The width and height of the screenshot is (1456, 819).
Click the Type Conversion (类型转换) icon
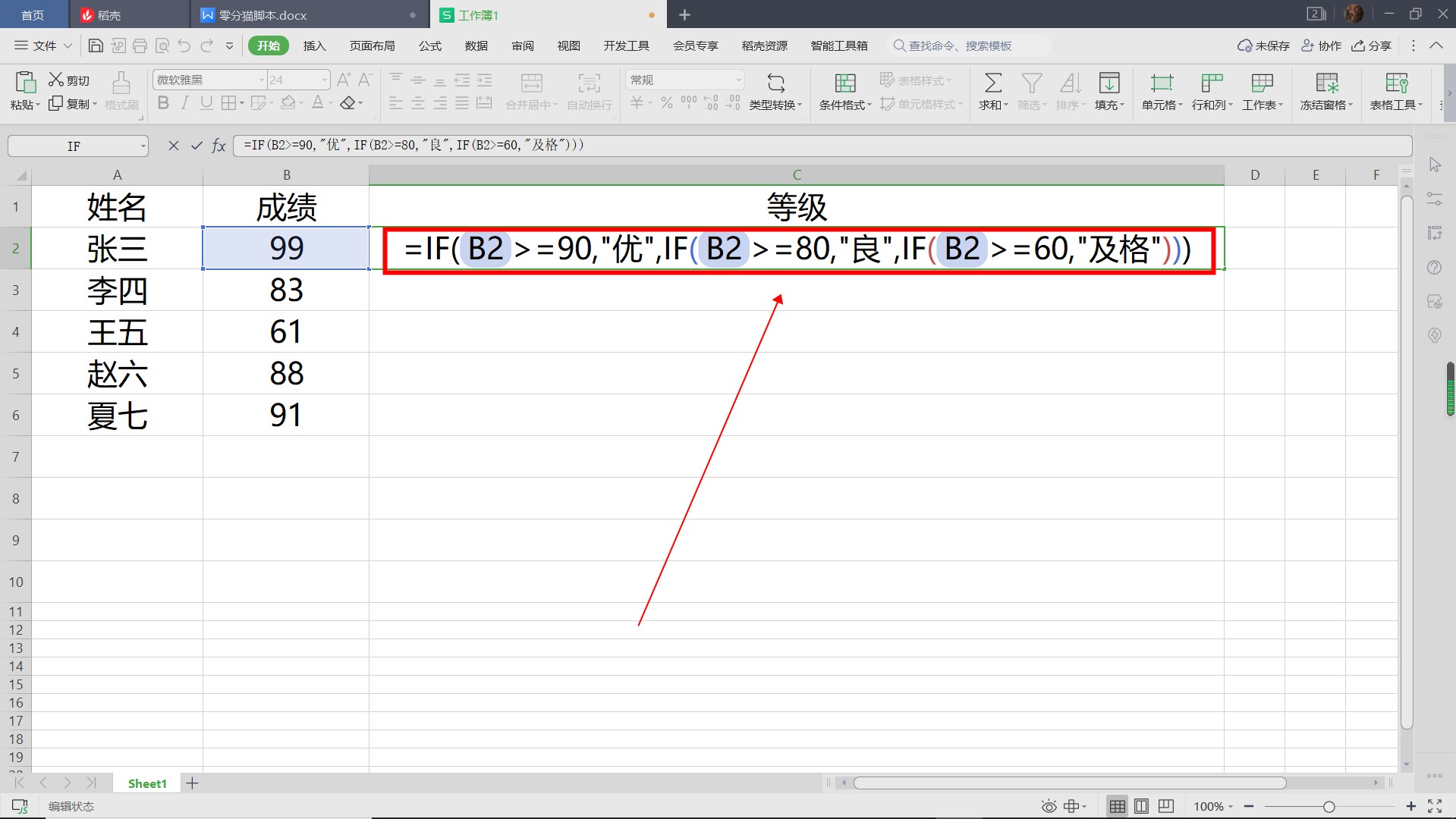point(775,83)
